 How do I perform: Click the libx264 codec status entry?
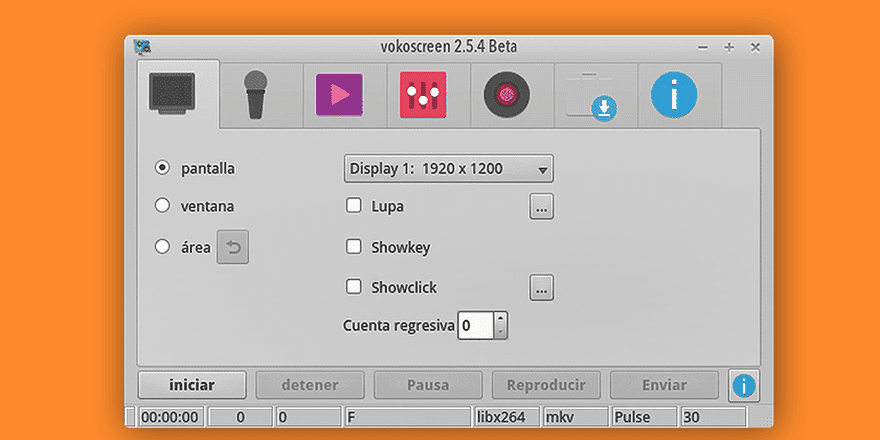(x=507, y=417)
